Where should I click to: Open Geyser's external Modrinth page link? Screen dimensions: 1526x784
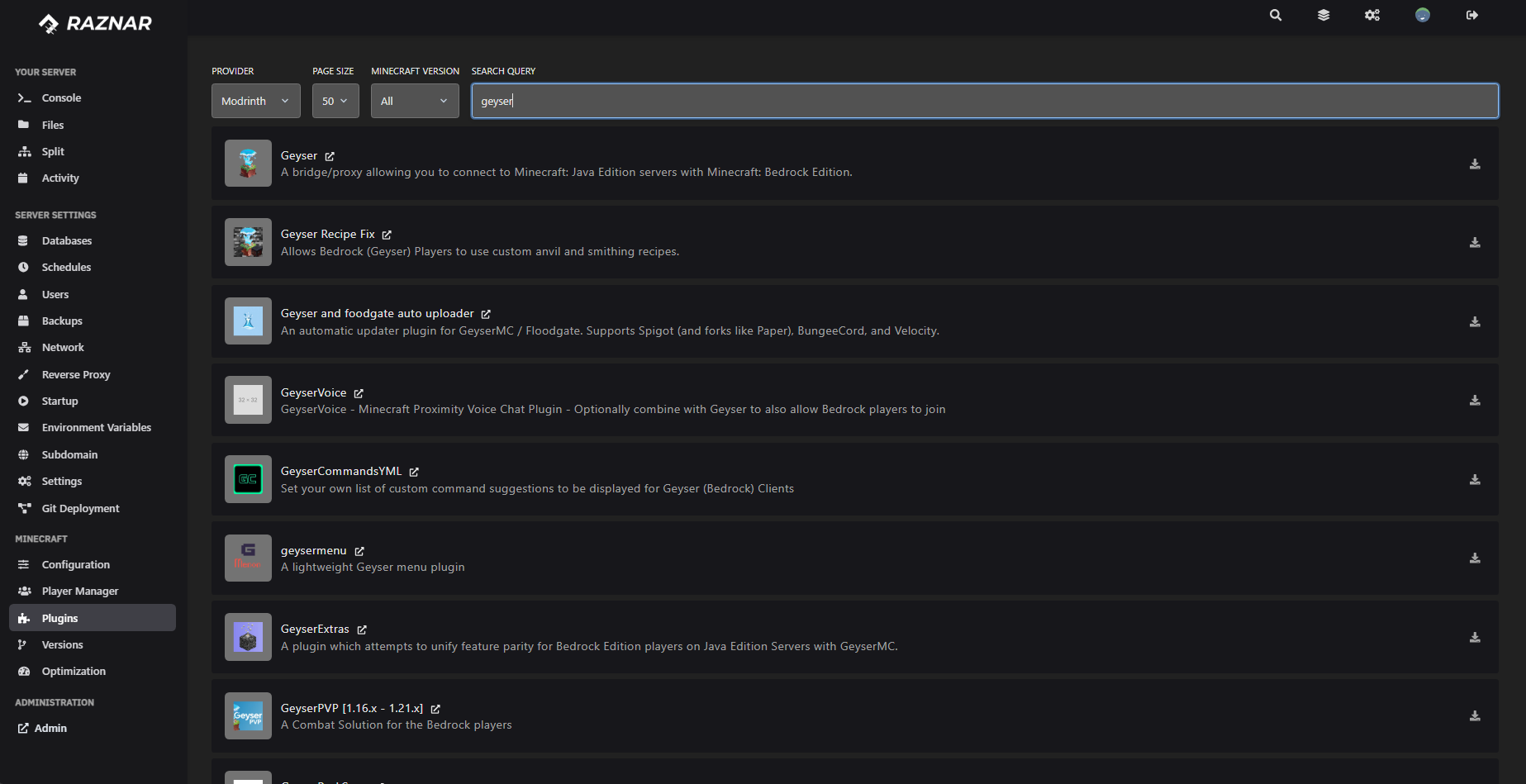[x=330, y=155]
